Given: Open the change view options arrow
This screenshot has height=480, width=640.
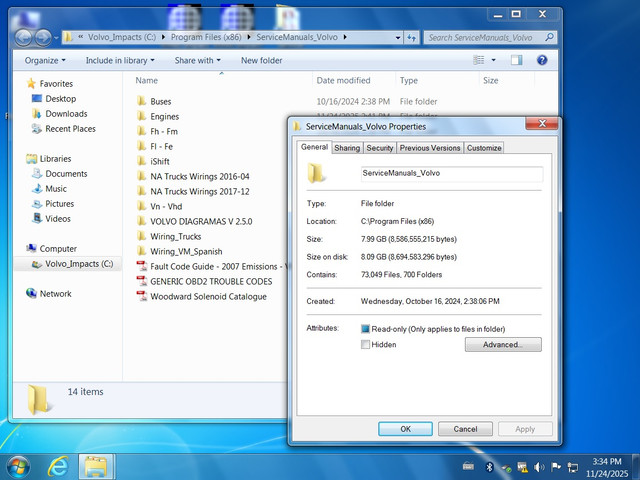Looking at the screenshot, I should (x=493, y=60).
